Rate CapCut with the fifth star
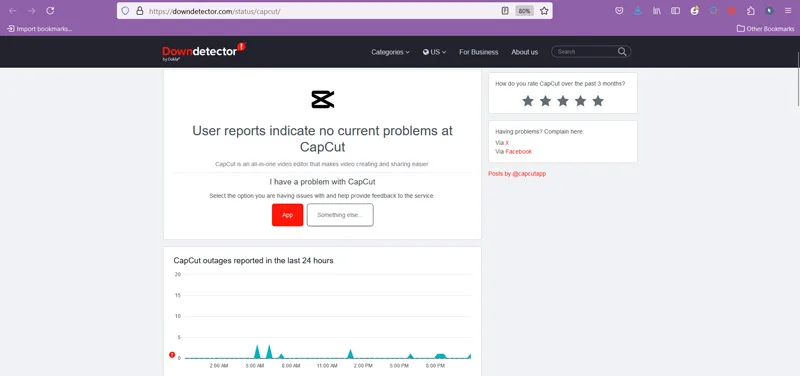This screenshot has width=800, height=376. (598, 101)
